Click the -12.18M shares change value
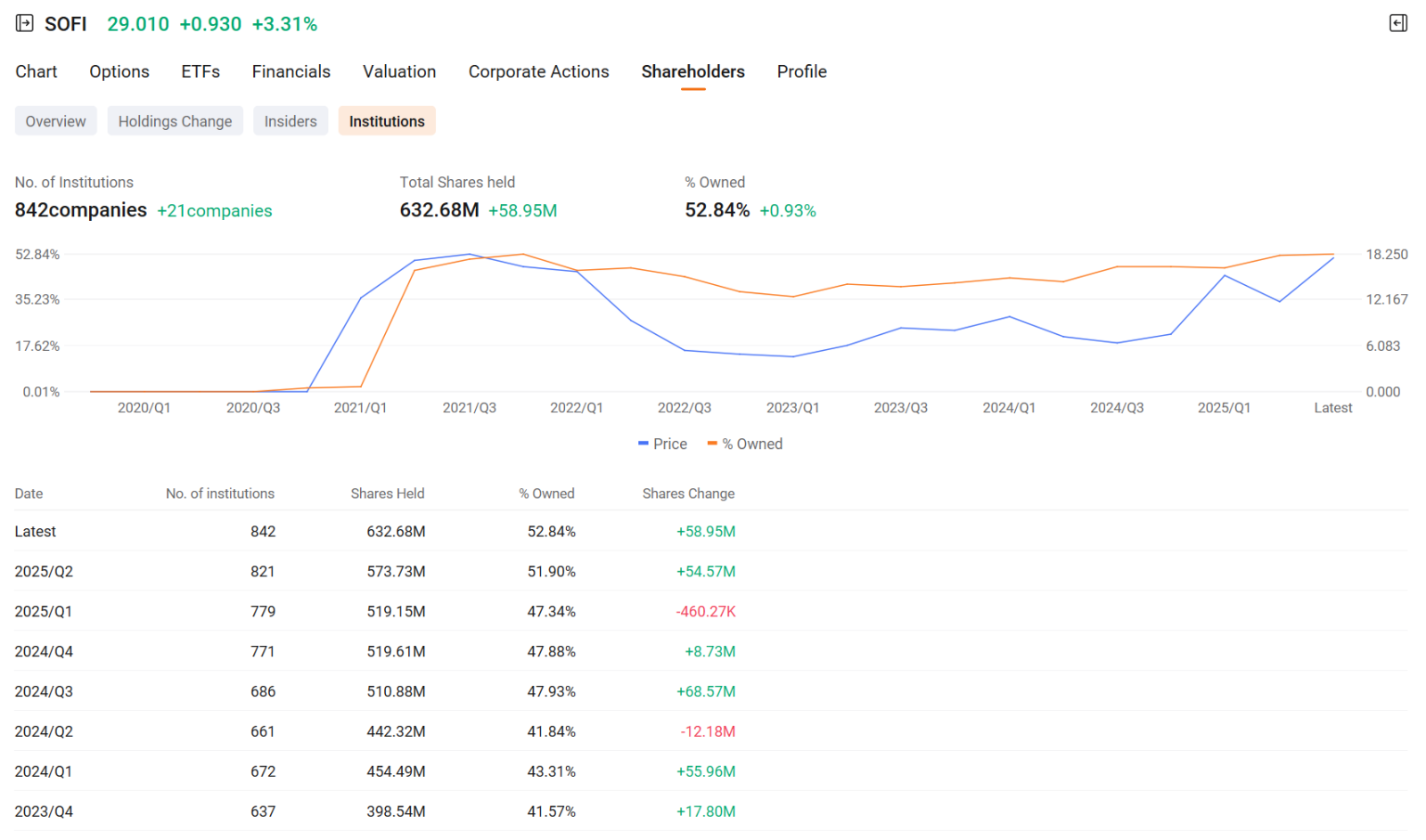 [709, 732]
